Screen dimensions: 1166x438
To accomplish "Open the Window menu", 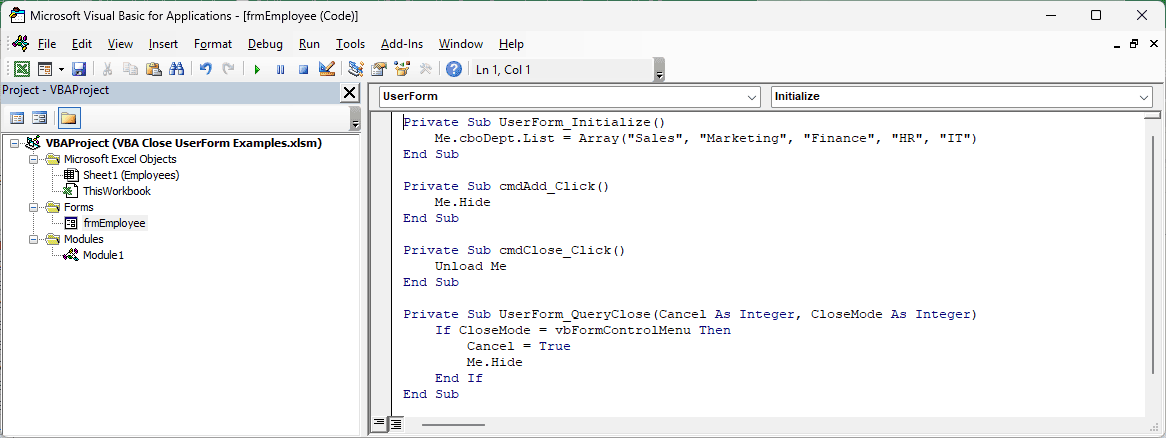I will (460, 44).
